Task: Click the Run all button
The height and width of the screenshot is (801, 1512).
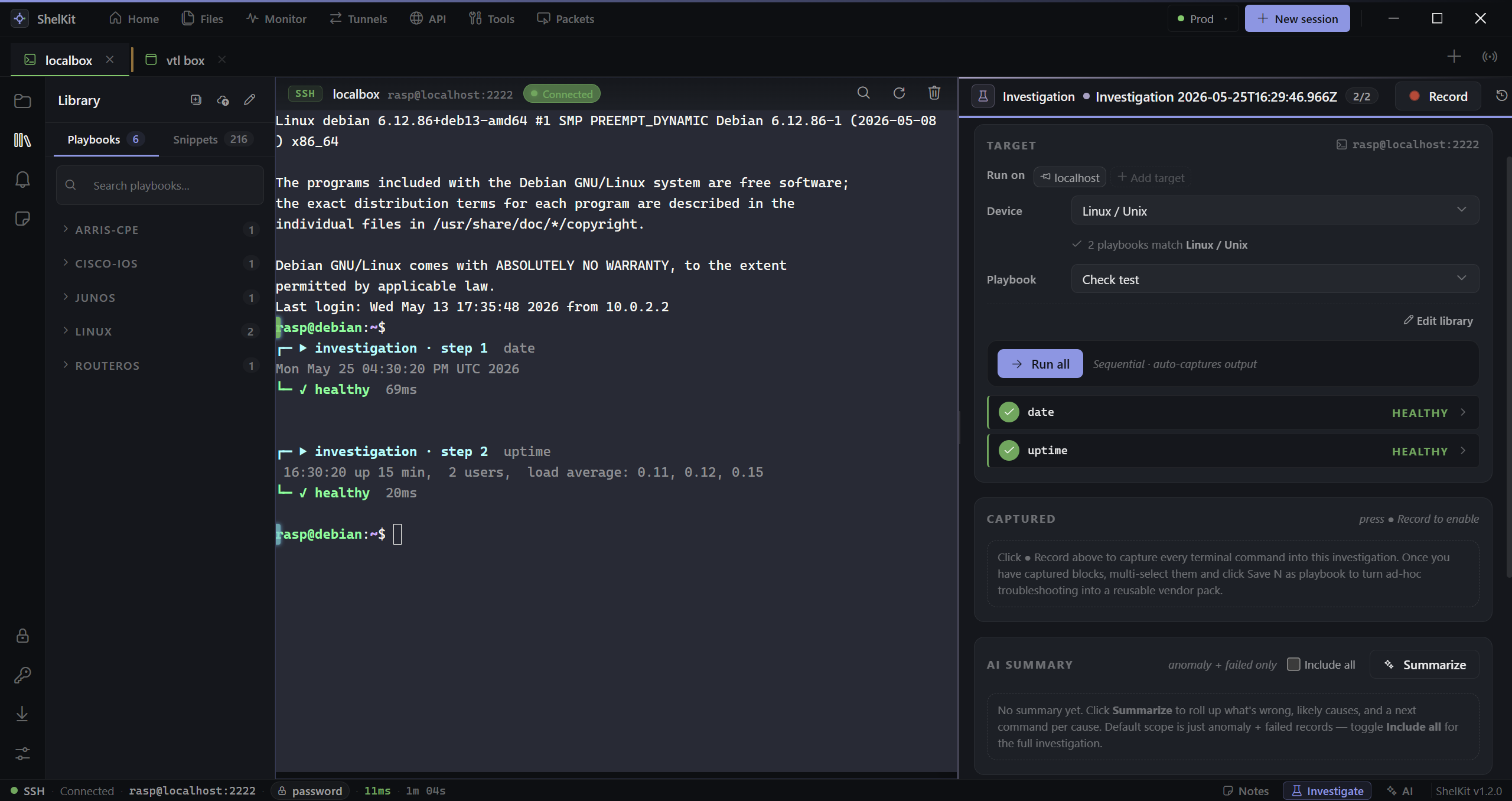Action: 1040,364
